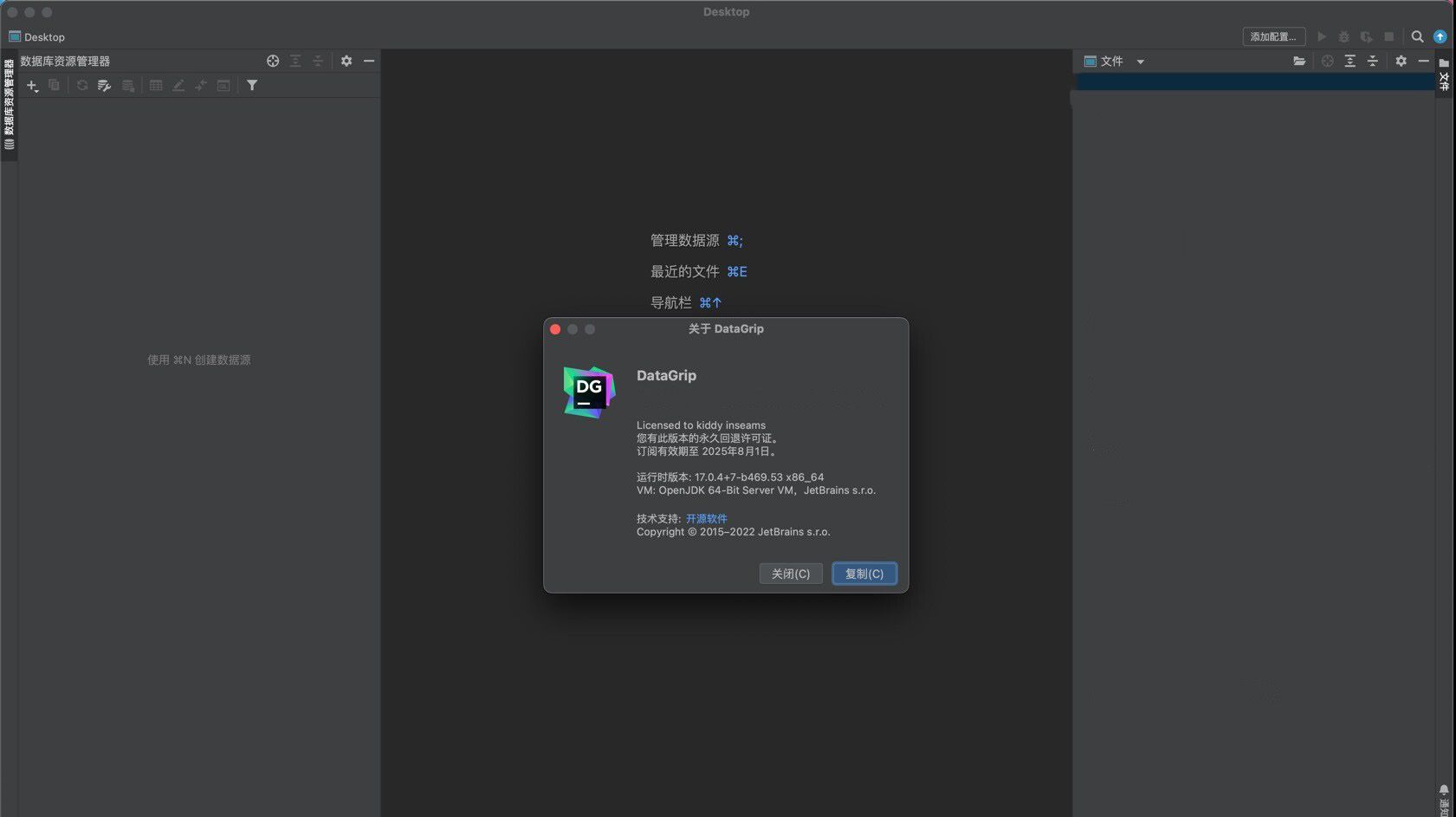Open the 文件 panel view dropdown arrow
The width and height of the screenshot is (1456, 817).
click(x=1141, y=61)
